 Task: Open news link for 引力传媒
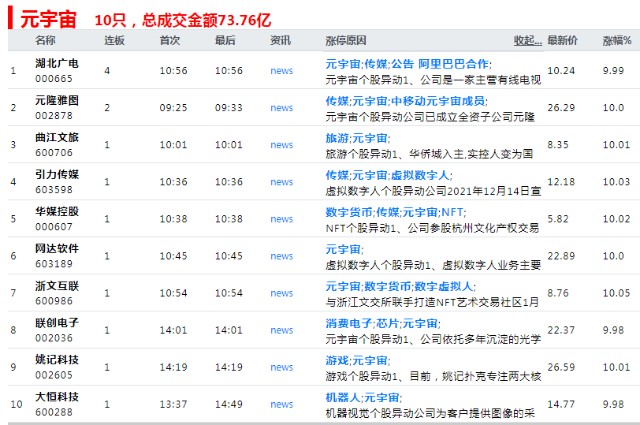(x=282, y=182)
